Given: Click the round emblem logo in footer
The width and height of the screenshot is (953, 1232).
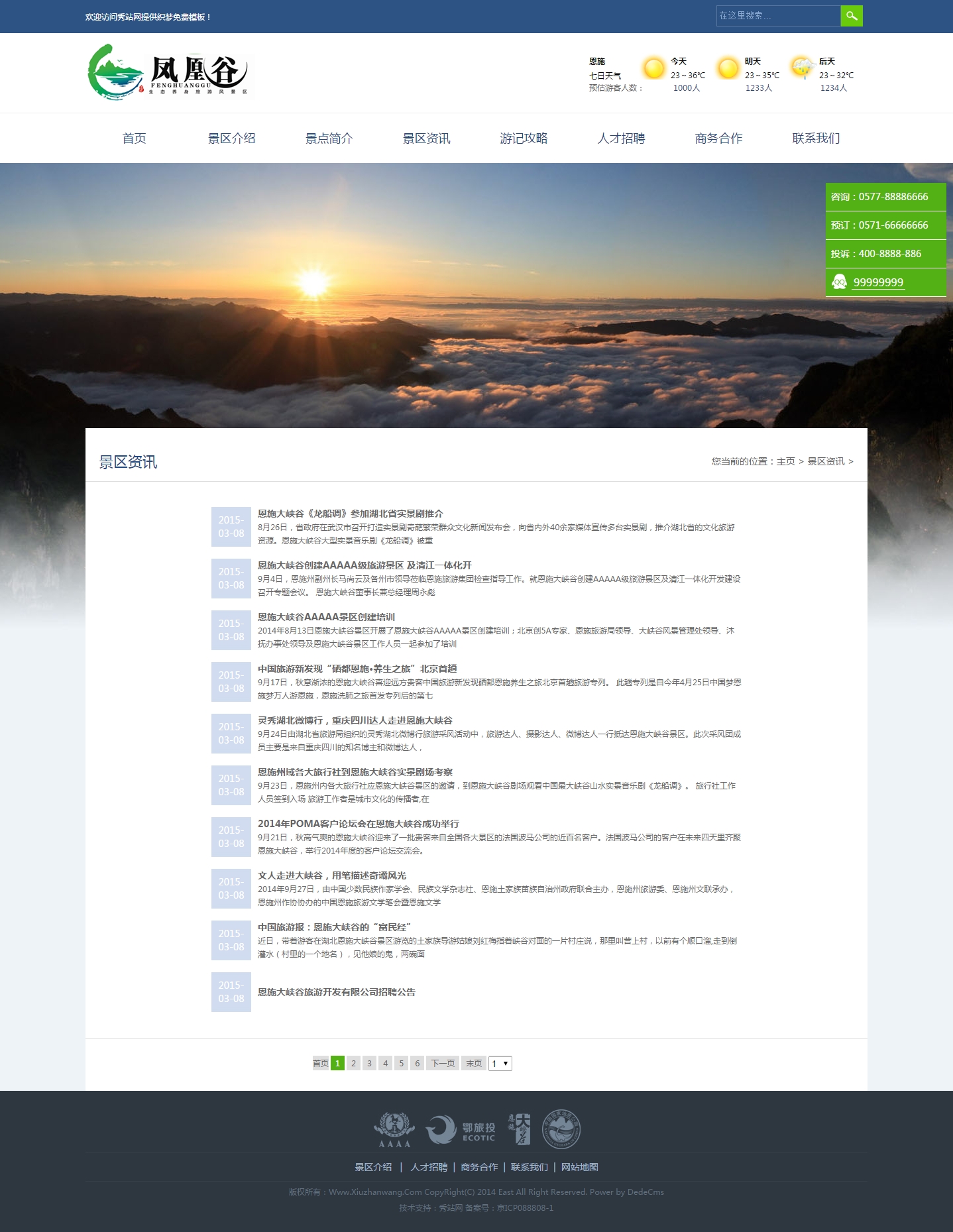Looking at the screenshot, I should click(561, 1129).
